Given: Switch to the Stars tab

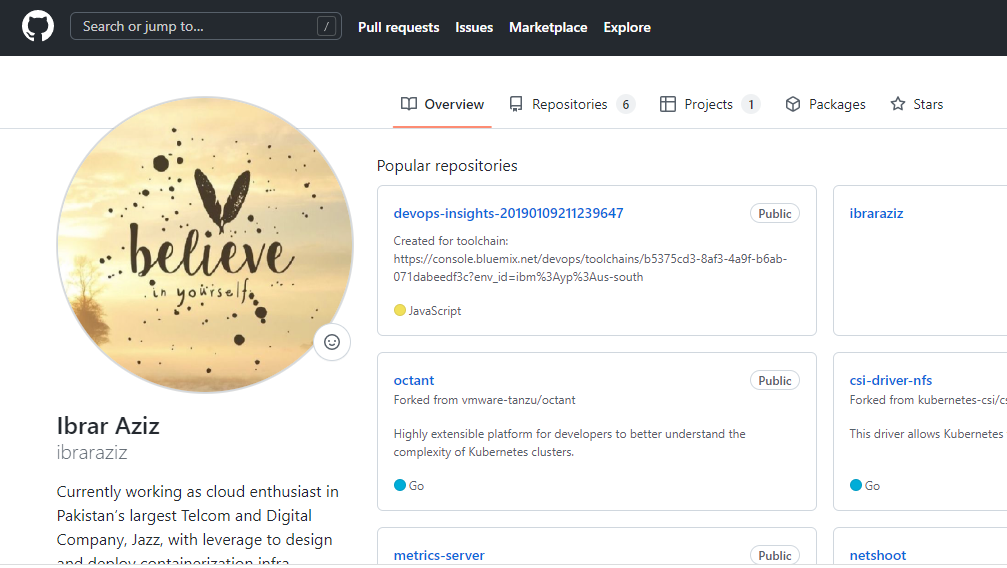Looking at the screenshot, I should pos(916,104).
